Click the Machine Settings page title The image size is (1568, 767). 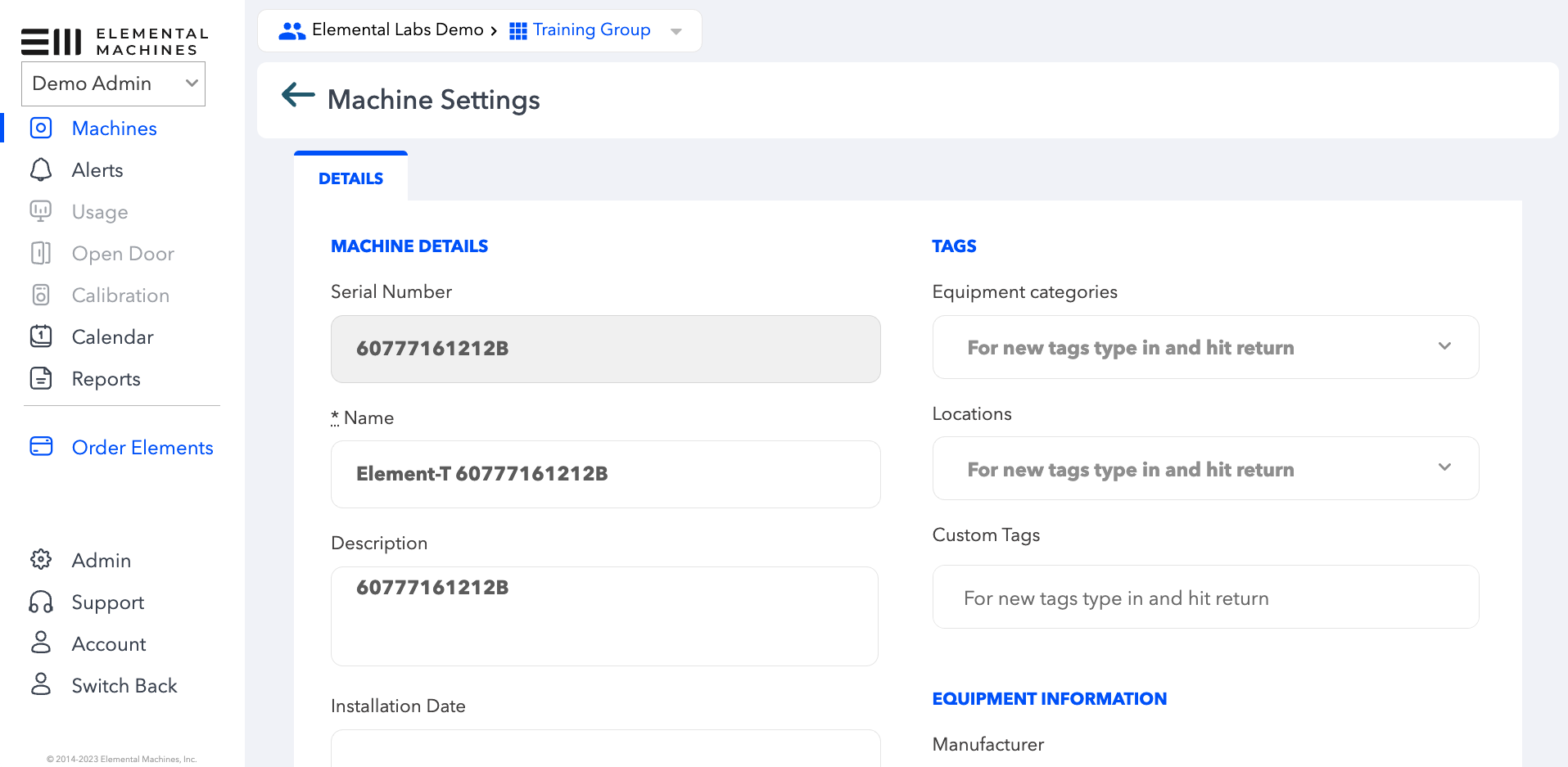[434, 100]
